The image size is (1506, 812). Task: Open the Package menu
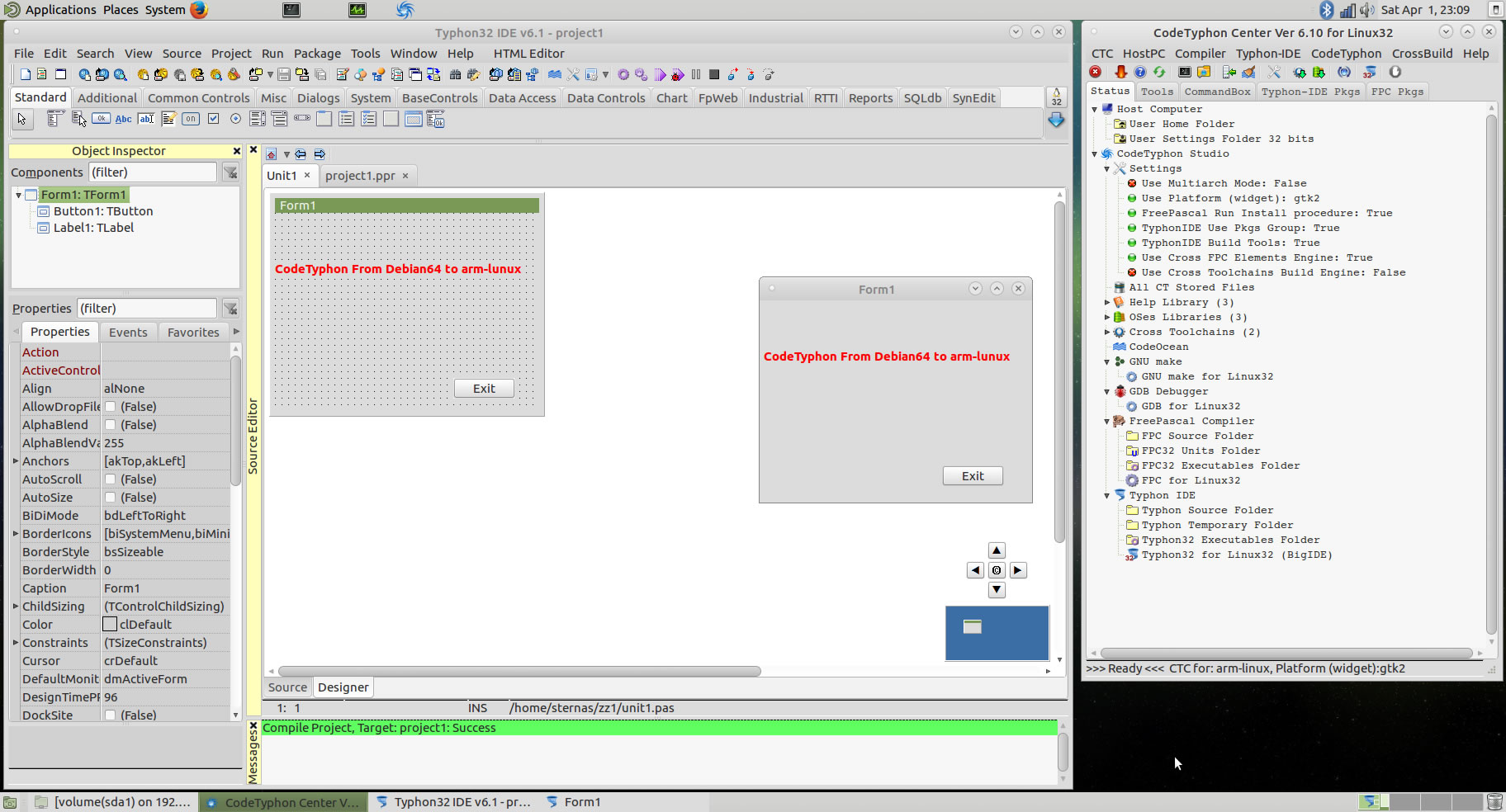coord(317,54)
